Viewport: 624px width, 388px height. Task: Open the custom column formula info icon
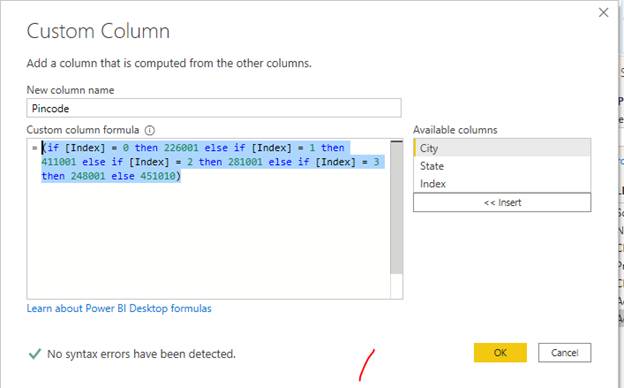150,130
